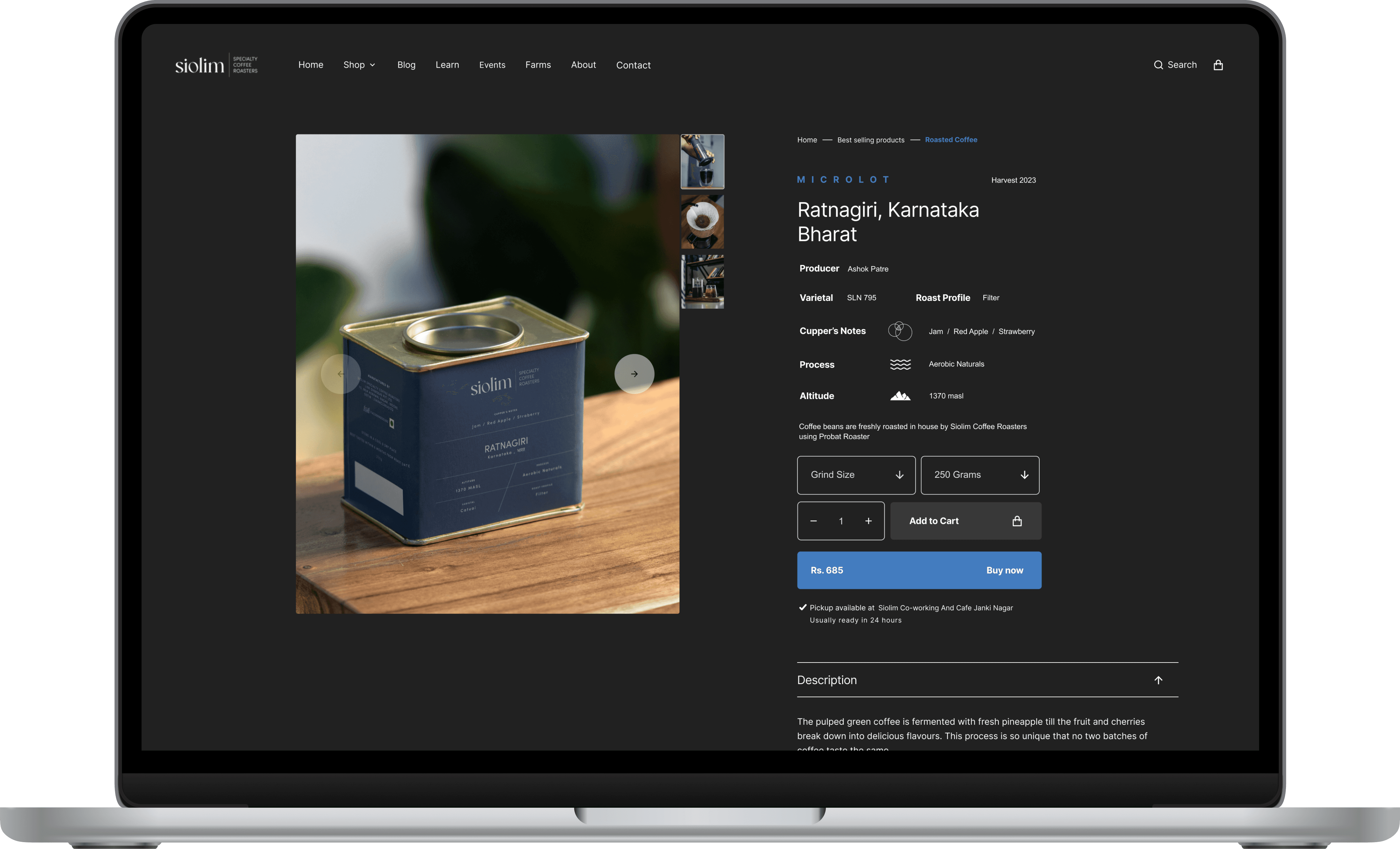This screenshot has height=849, width=1400.
Task: Select the coffee dripper filter thumbnail
Action: point(702,222)
